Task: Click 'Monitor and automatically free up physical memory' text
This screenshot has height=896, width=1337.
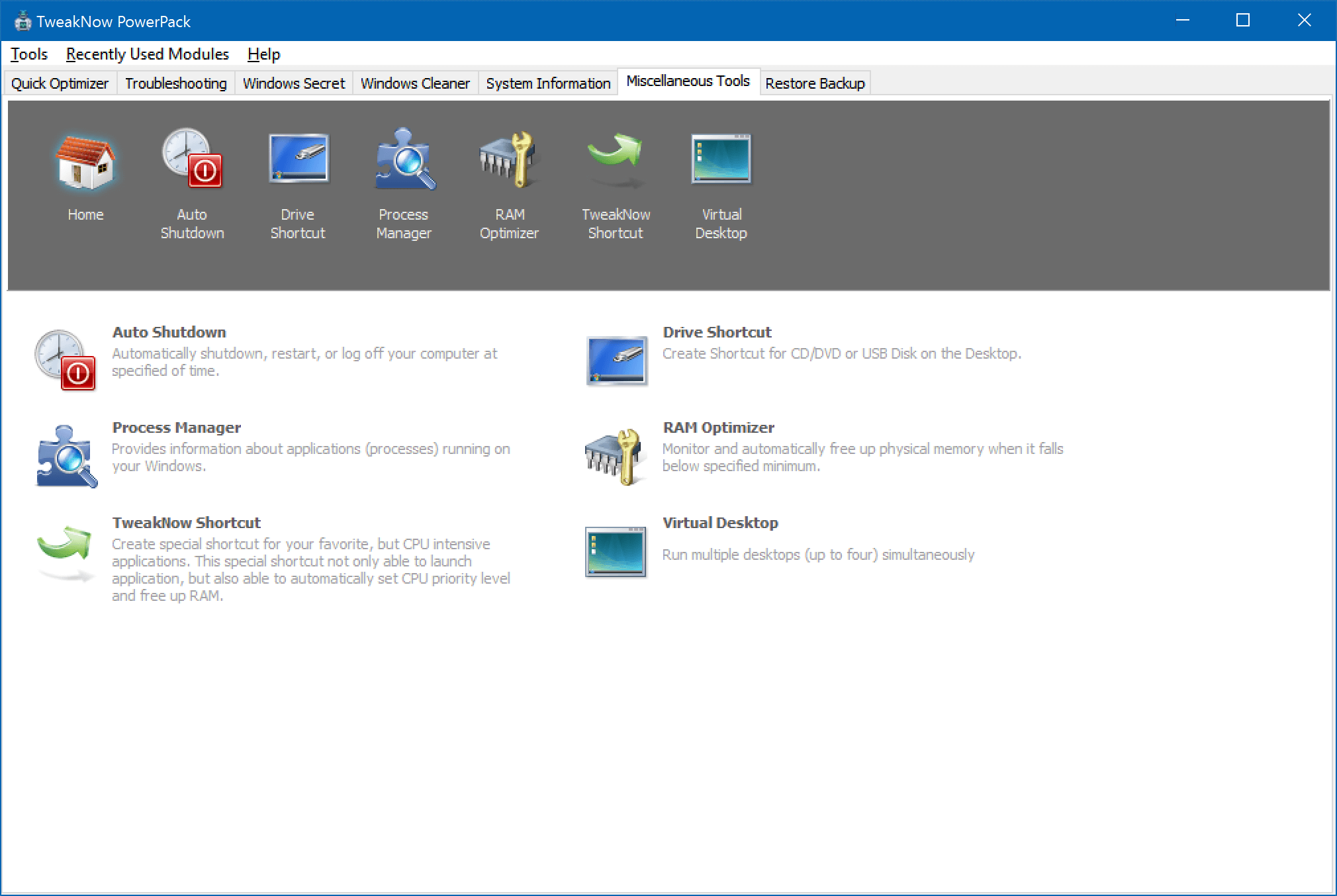Action: point(863,457)
